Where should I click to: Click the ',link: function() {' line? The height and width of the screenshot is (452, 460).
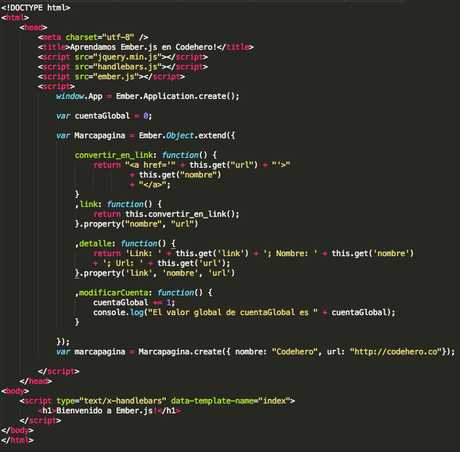[118, 204]
